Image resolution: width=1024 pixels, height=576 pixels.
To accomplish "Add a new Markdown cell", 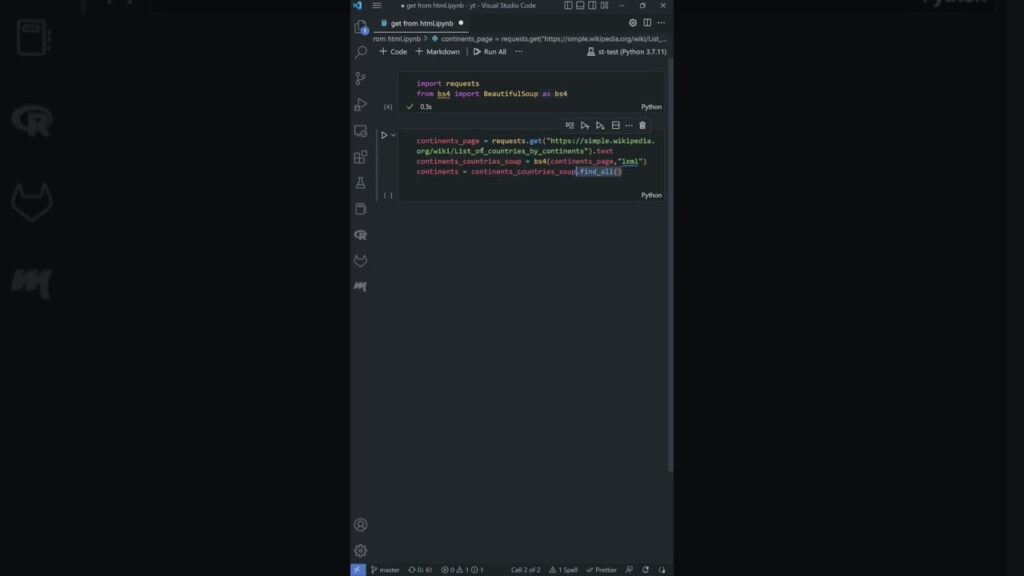I will coord(438,51).
